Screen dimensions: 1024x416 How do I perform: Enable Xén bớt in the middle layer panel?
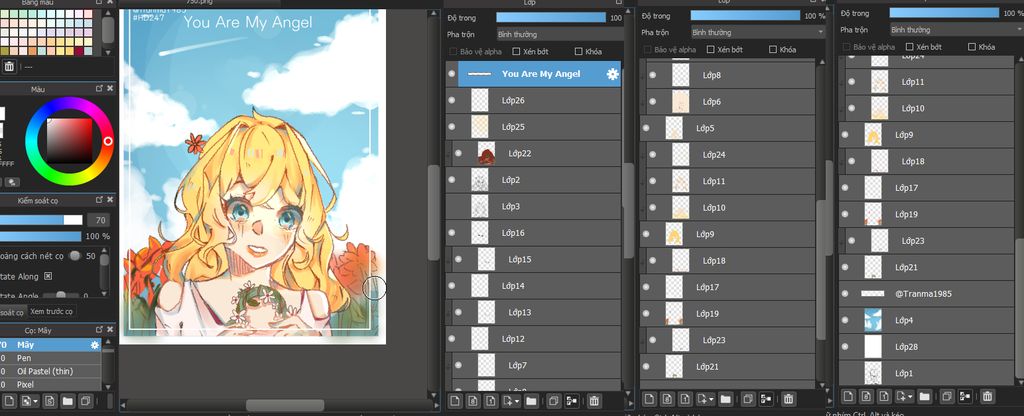pyautogui.click(x=711, y=50)
